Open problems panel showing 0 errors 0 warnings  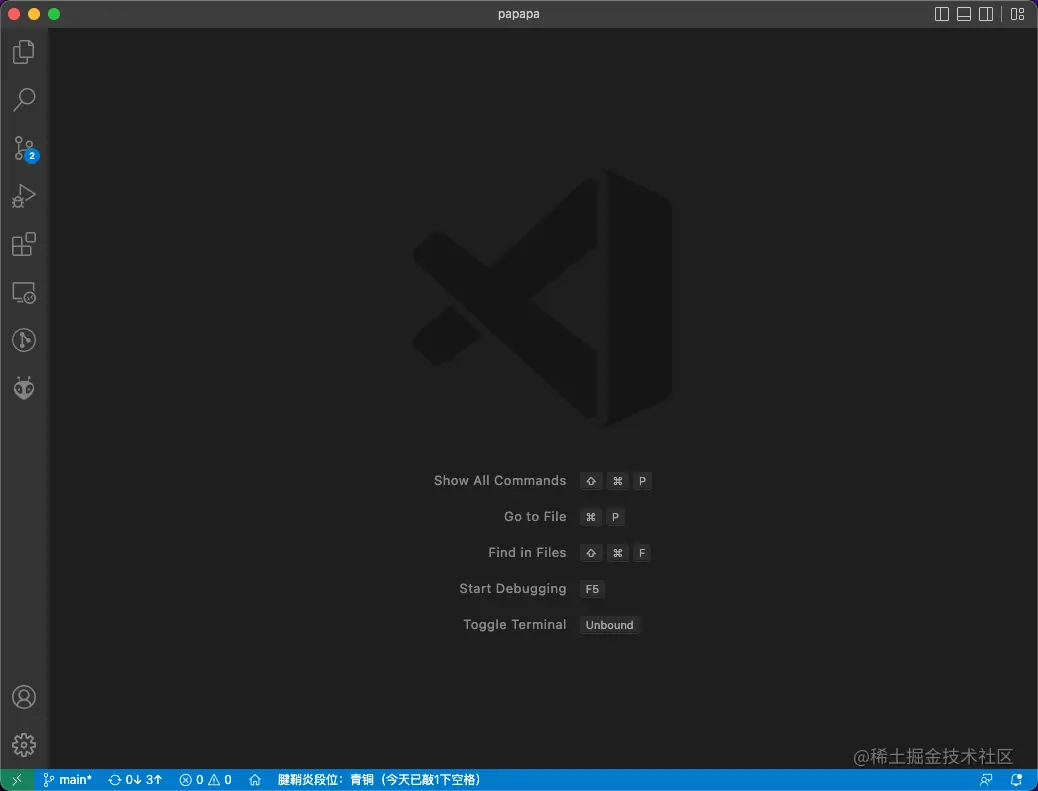[x=205, y=780]
